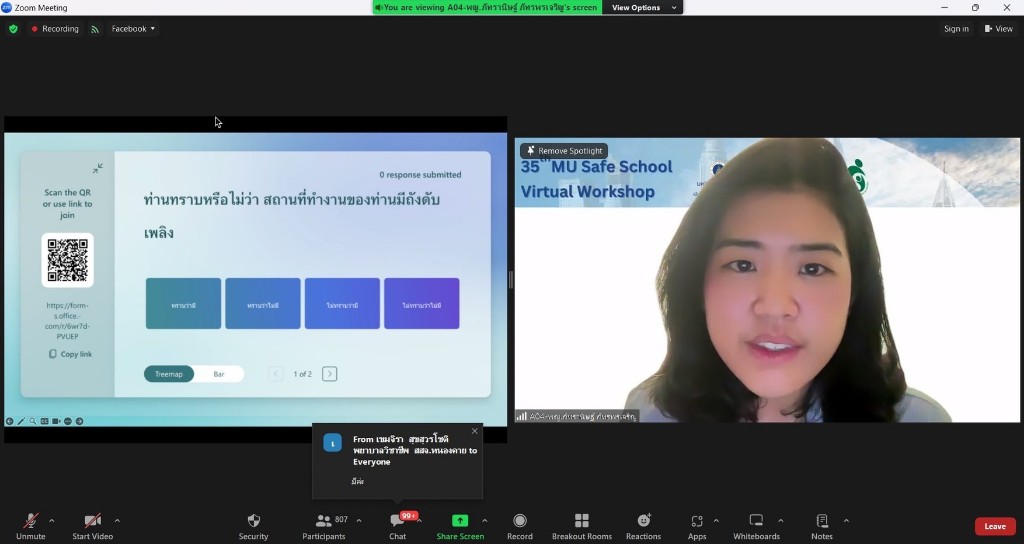Switch chart view to Treemap
The width and height of the screenshot is (1024, 544).
click(168, 374)
